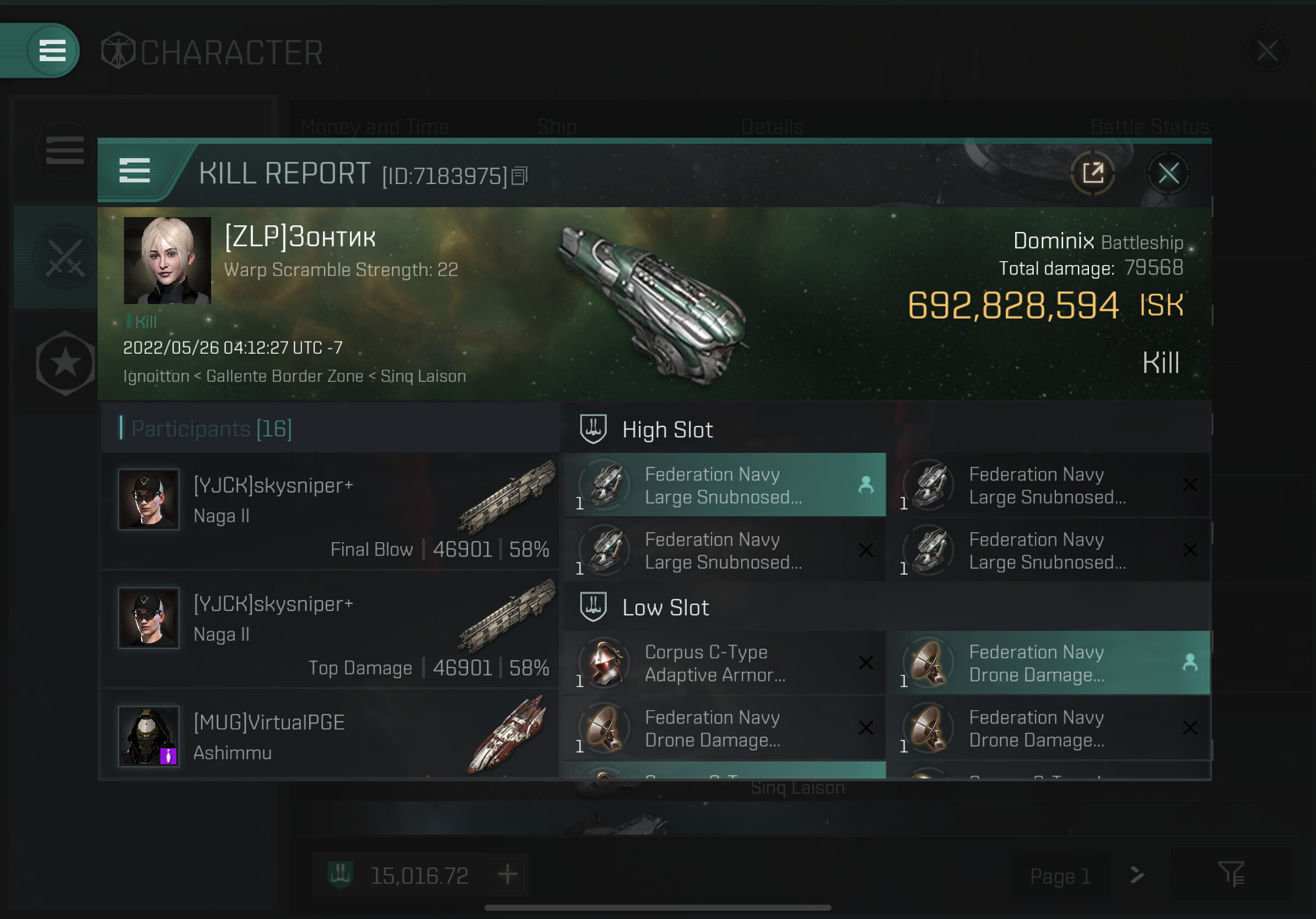Select the star badge sidebar icon
The image size is (1316, 919).
coord(65,363)
